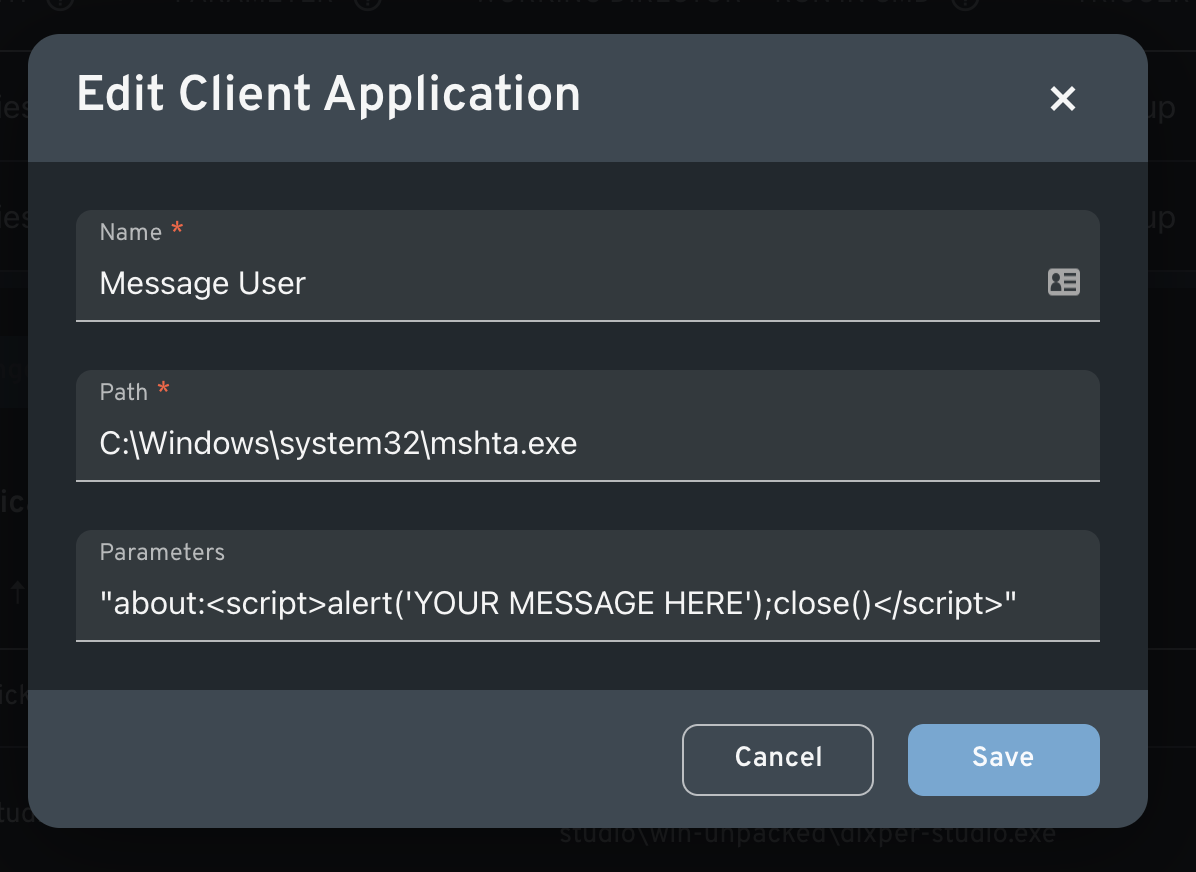Save the client application changes
This screenshot has width=1196, height=872.
point(1003,760)
